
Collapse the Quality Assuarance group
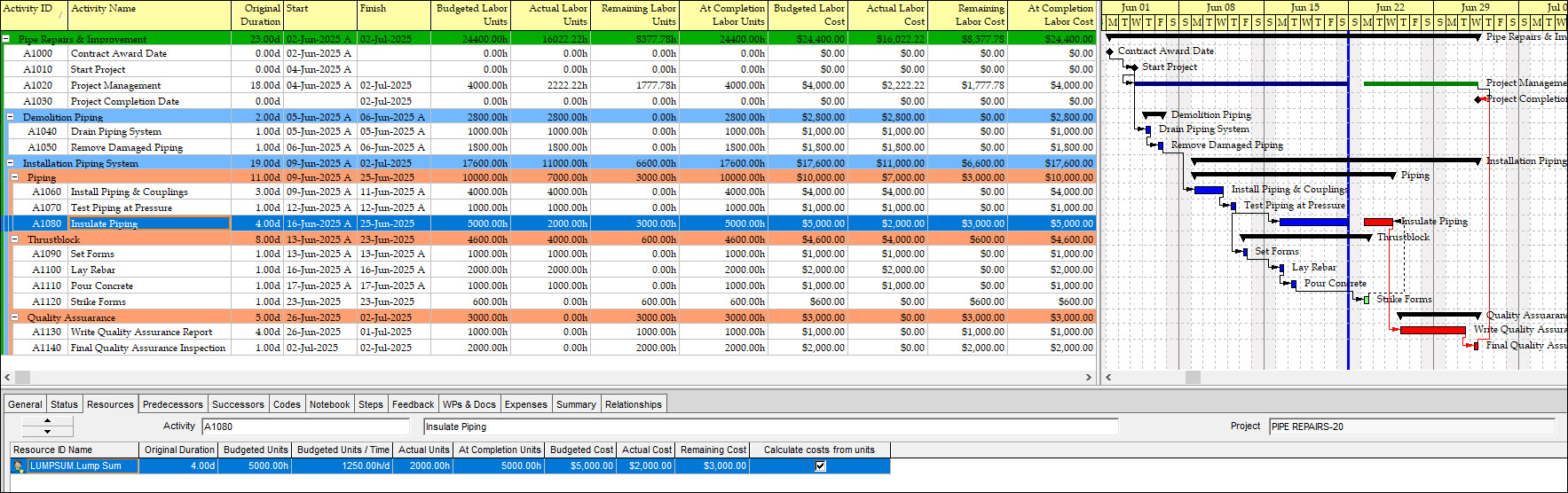point(15,317)
